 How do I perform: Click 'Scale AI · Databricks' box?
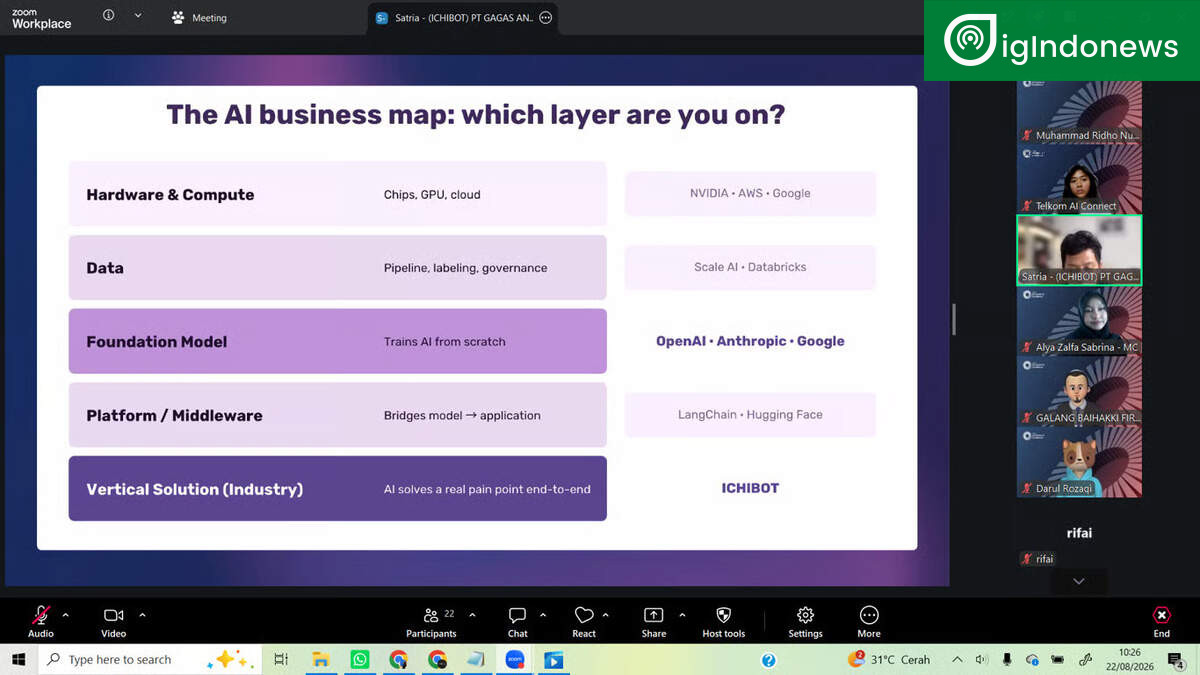(750, 267)
